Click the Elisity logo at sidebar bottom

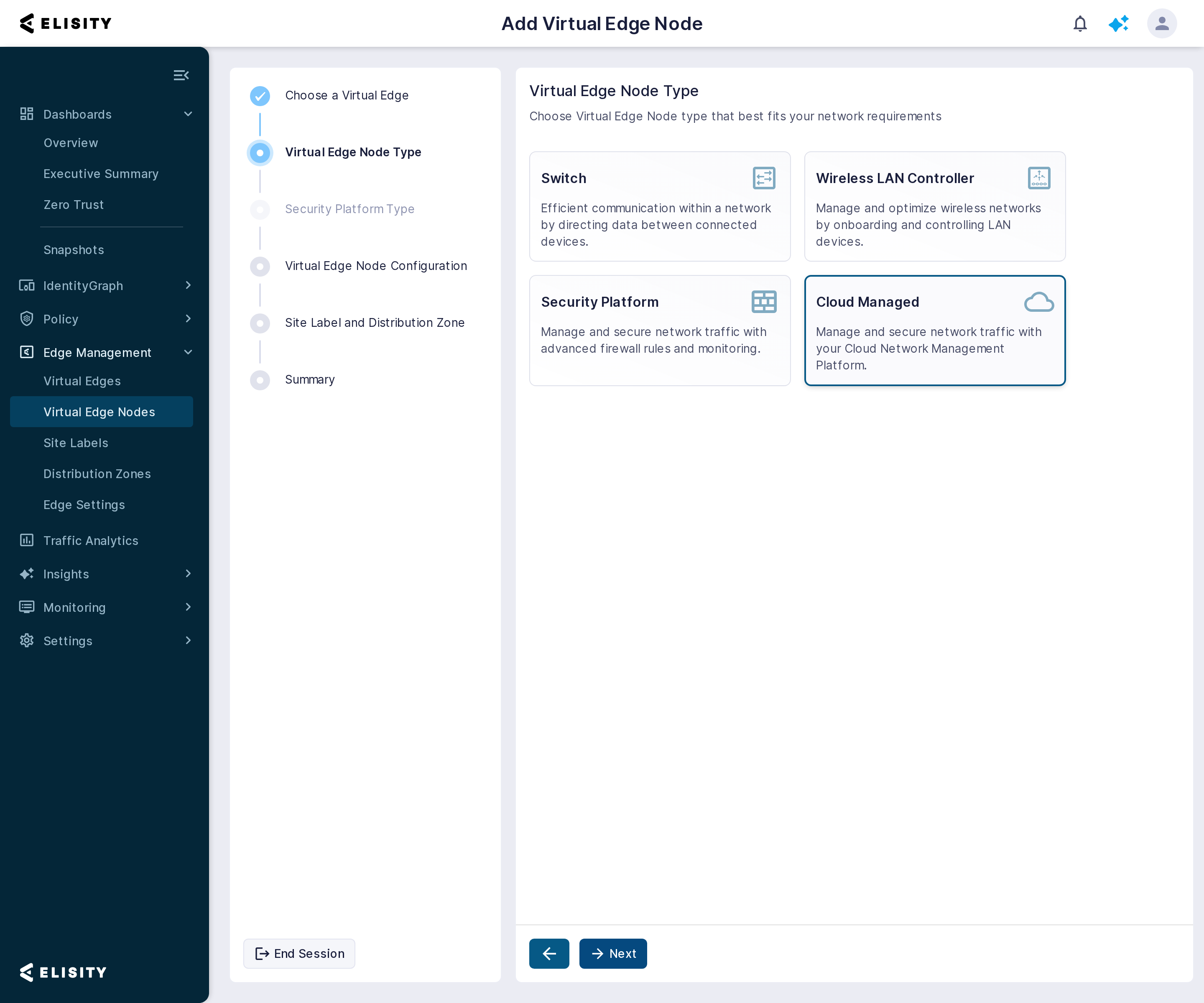pyautogui.click(x=63, y=972)
